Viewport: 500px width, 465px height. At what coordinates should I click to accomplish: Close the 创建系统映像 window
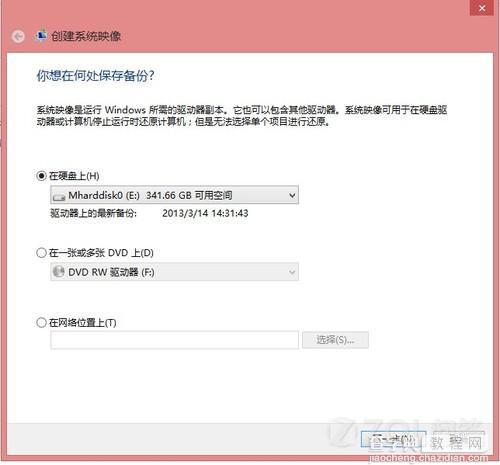point(482,8)
